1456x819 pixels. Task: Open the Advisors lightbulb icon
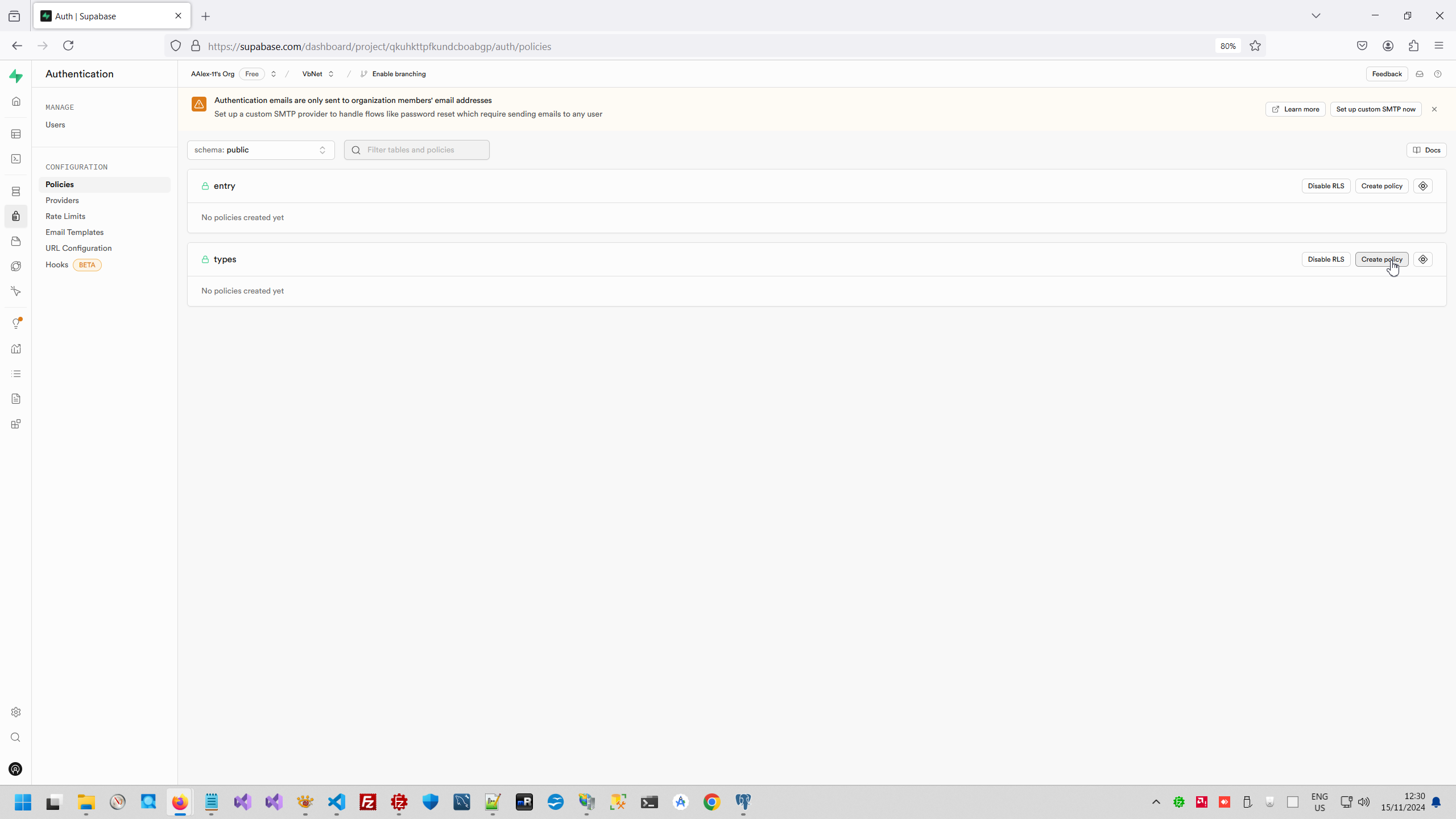pos(16,323)
